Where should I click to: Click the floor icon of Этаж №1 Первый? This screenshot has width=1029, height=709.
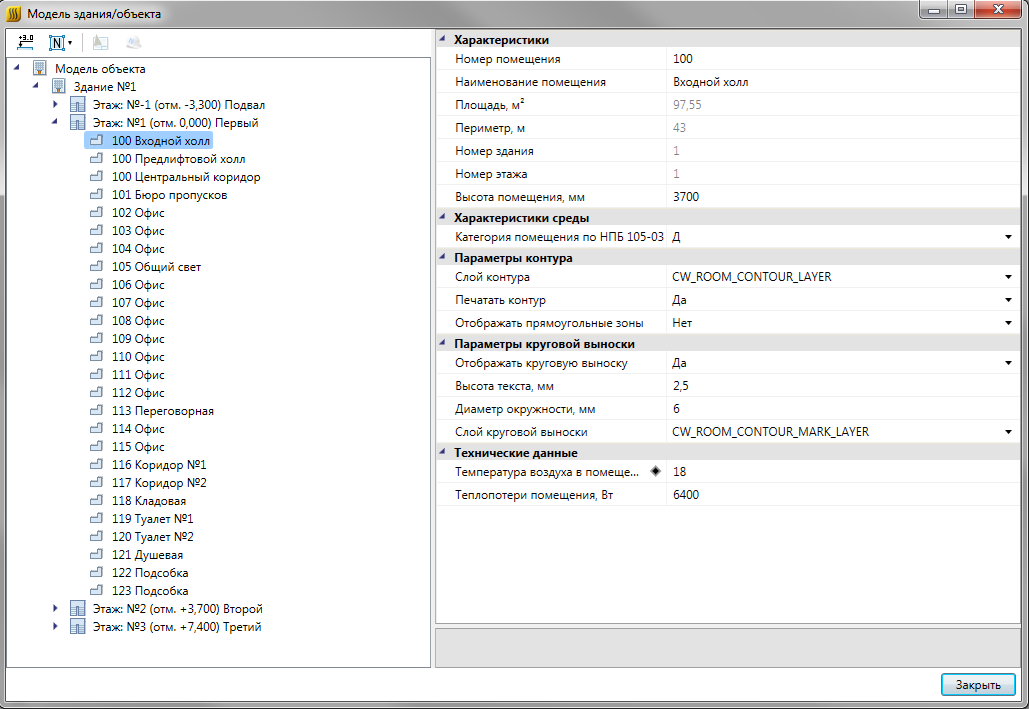point(77,122)
